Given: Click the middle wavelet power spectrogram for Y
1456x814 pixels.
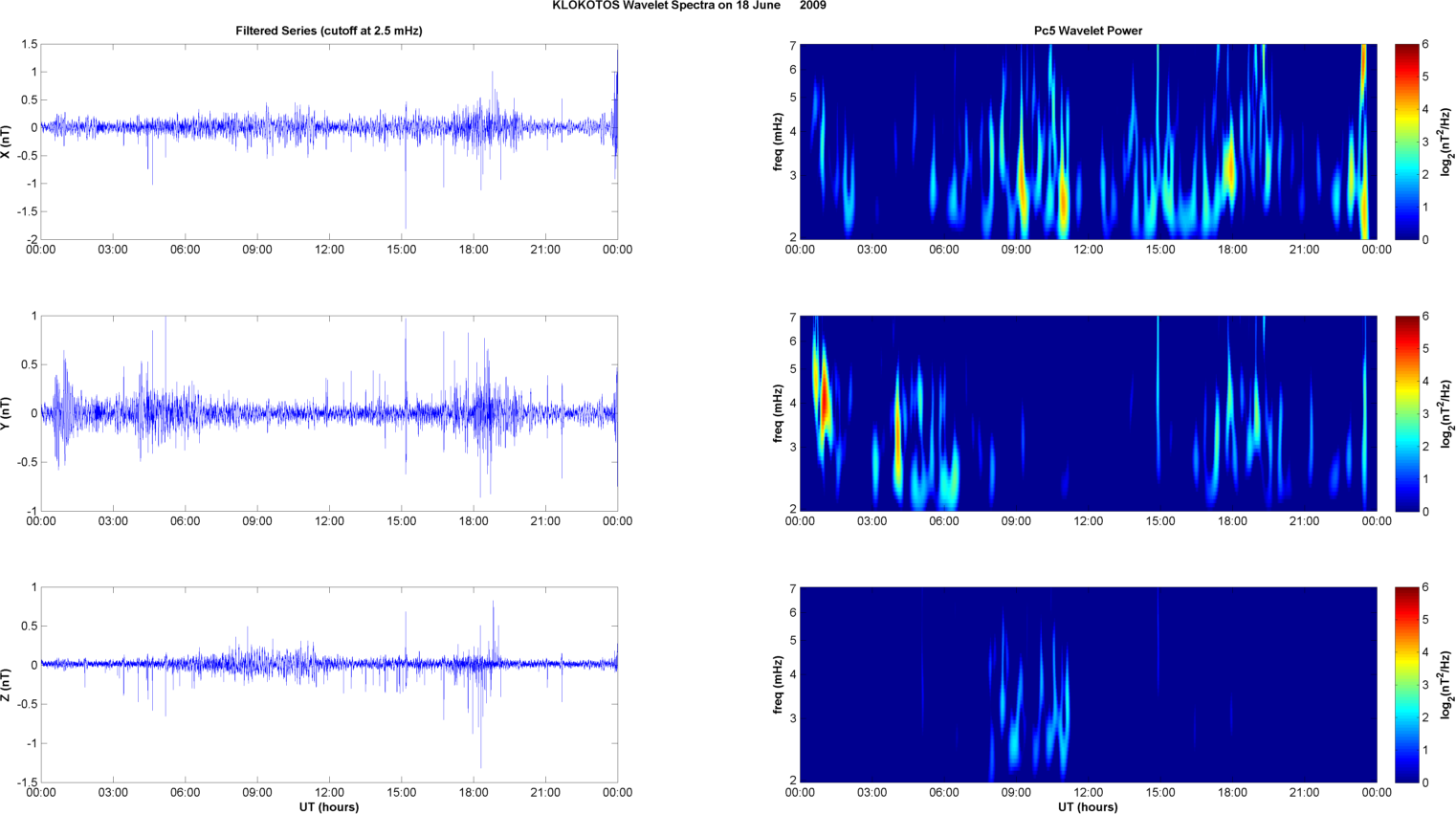Looking at the screenshot, I should point(1089,413).
